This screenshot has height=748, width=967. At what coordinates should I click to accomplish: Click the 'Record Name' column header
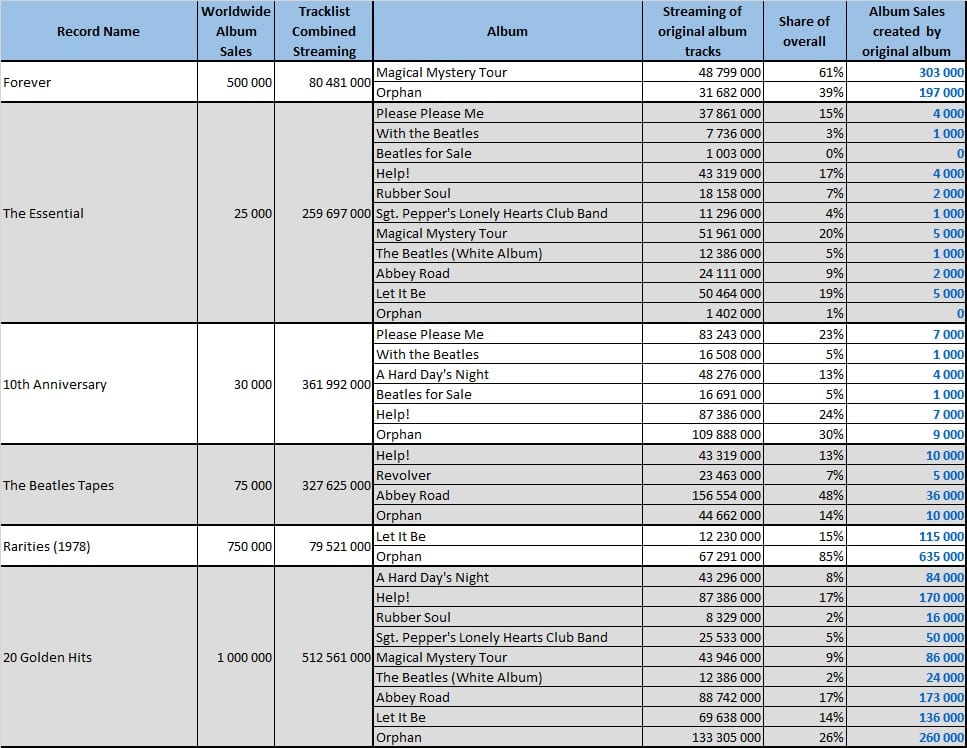click(x=99, y=31)
